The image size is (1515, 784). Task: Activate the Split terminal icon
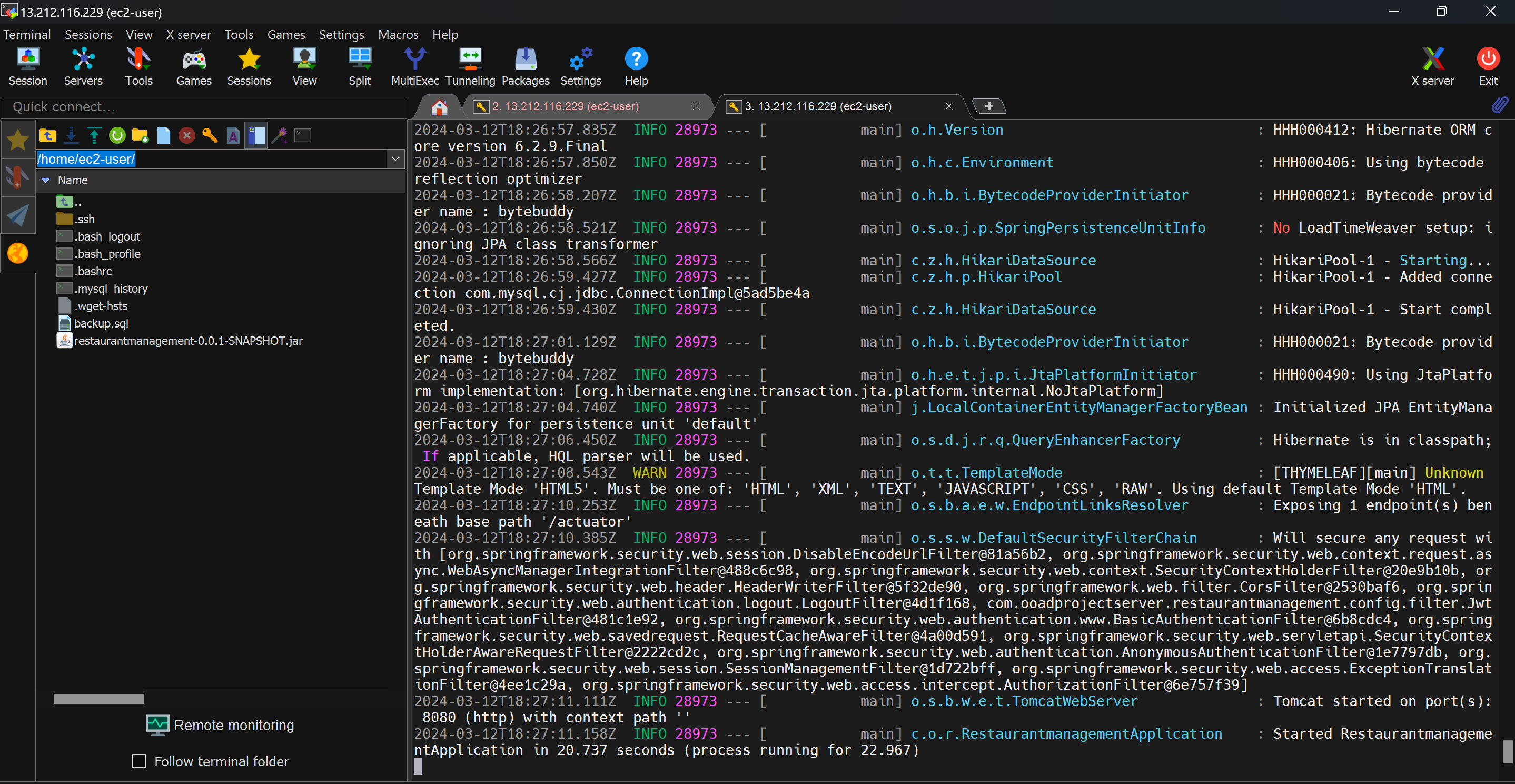tap(359, 66)
